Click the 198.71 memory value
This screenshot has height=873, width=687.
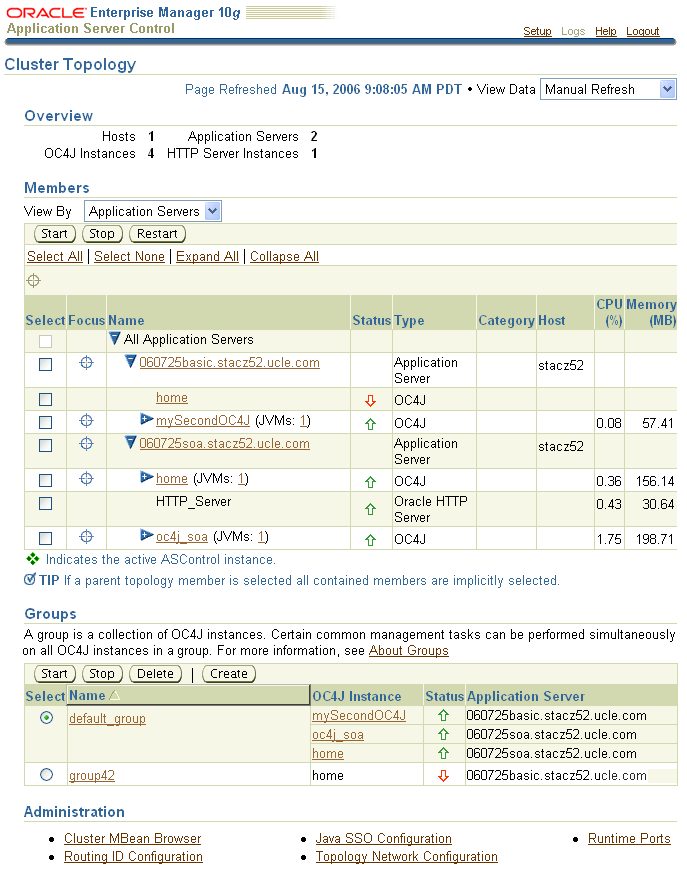pyautogui.click(x=655, y=539)
